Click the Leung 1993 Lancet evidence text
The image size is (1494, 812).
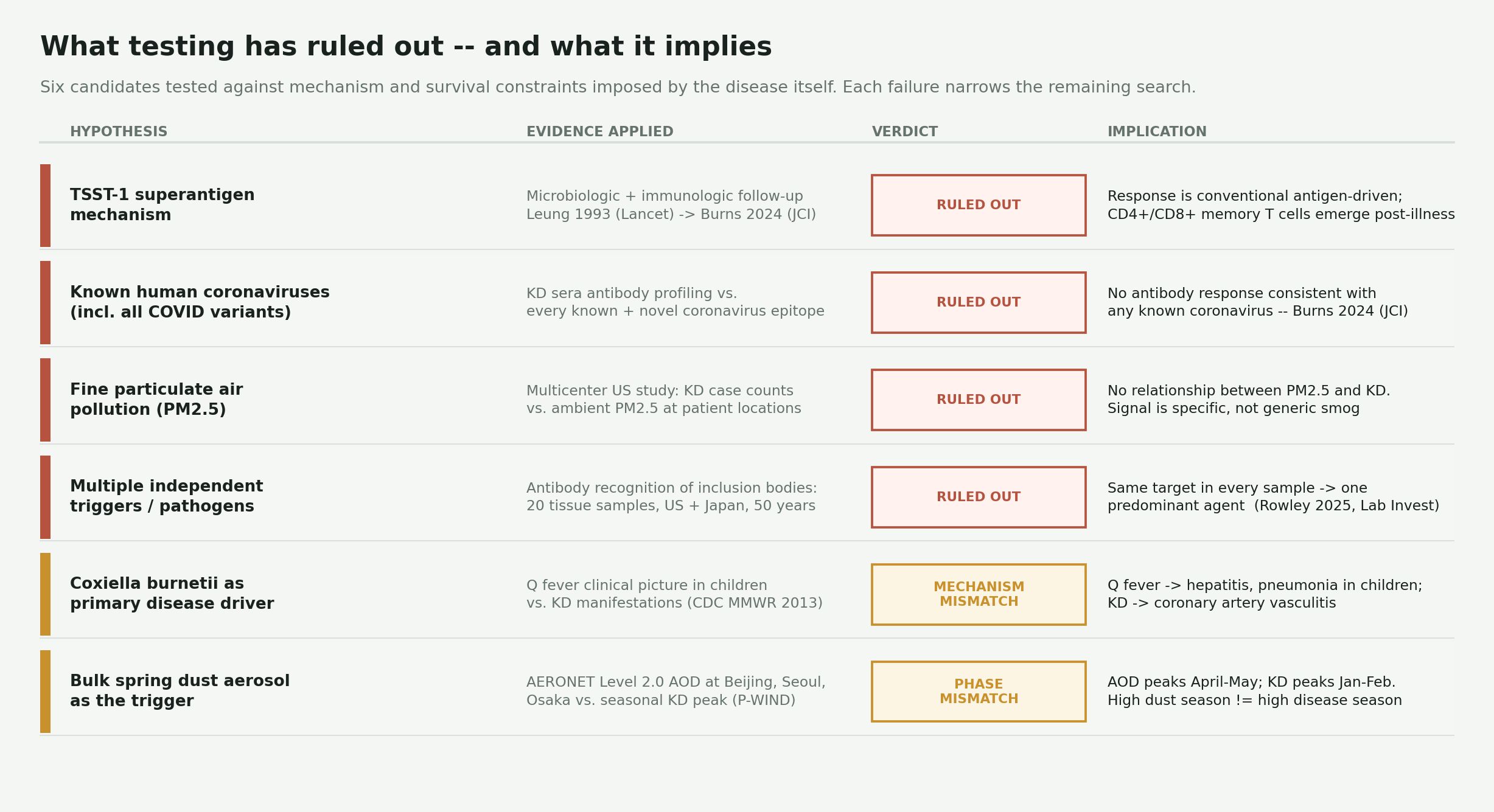(671, 215)
